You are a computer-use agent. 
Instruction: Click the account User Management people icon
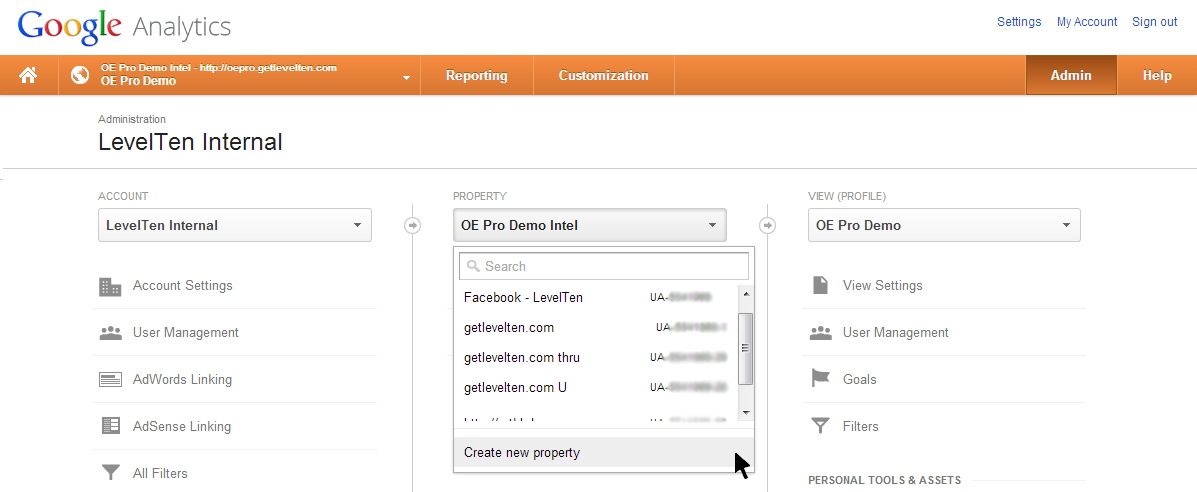(x=111, y=333)
